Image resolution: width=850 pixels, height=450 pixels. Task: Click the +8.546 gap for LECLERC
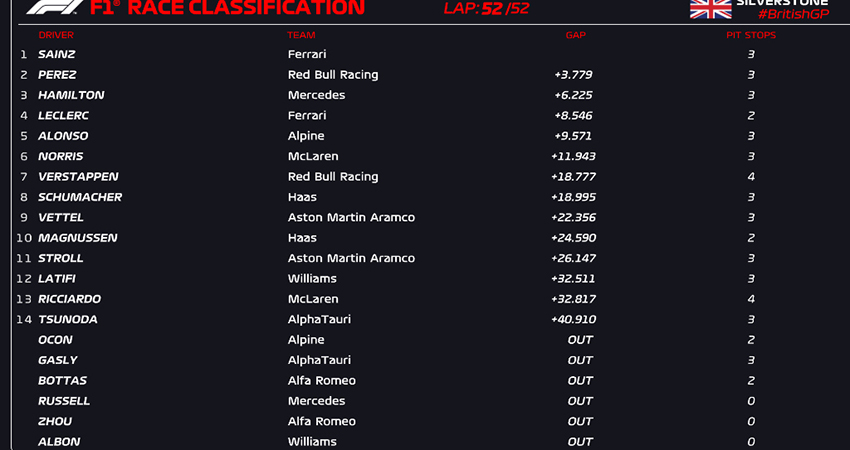point(573,115)
